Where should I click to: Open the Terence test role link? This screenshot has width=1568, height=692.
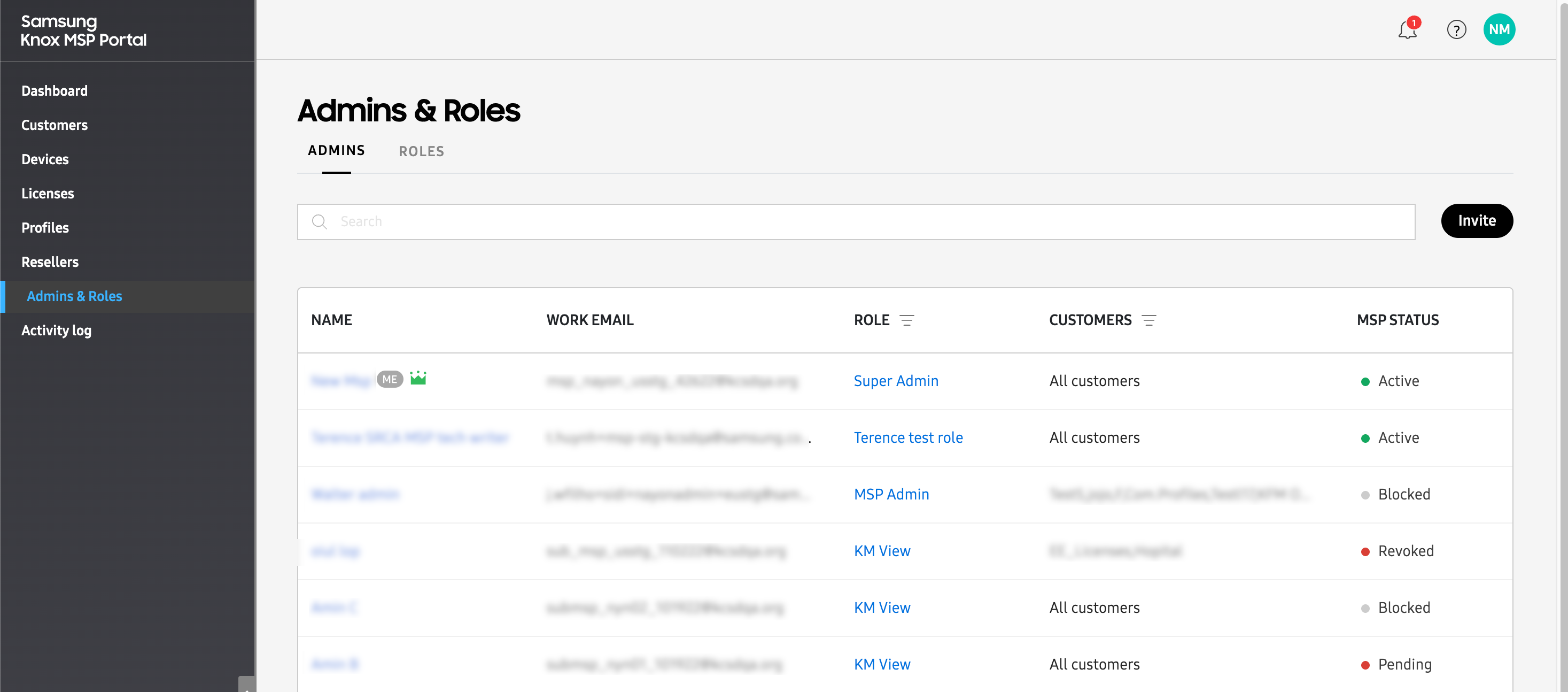pos(907,438)
